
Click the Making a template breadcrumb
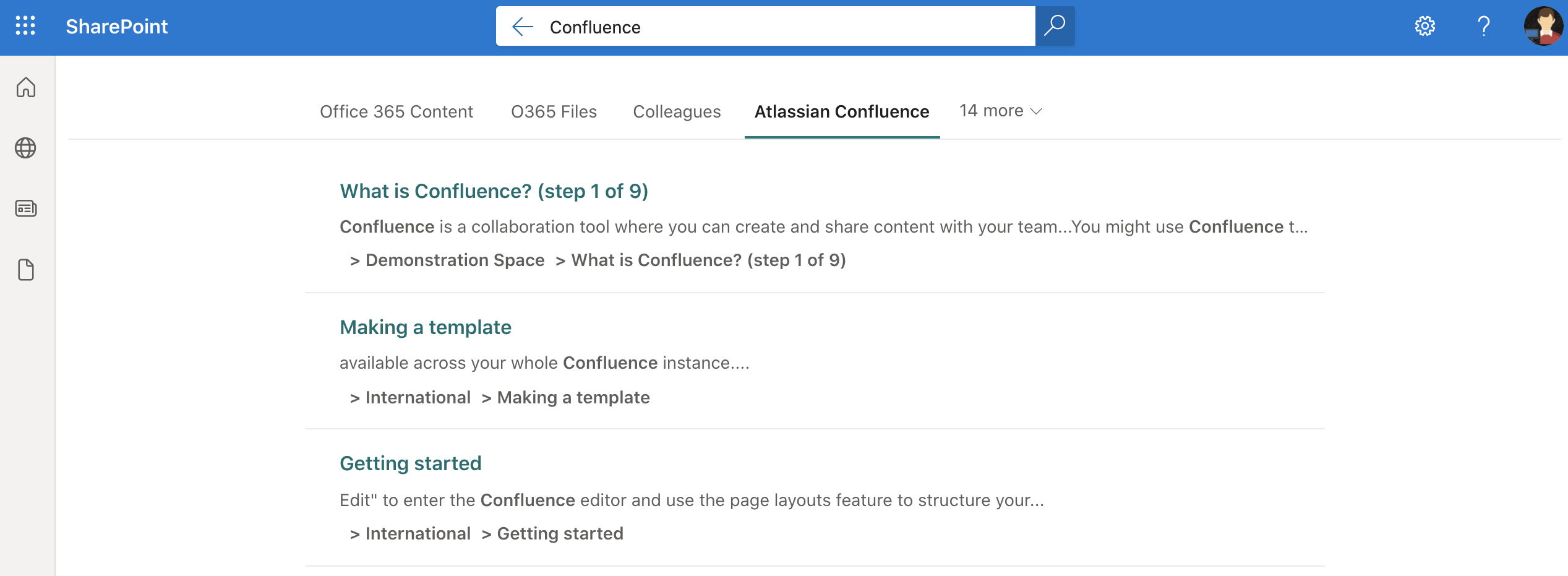(x=573, y=397)
